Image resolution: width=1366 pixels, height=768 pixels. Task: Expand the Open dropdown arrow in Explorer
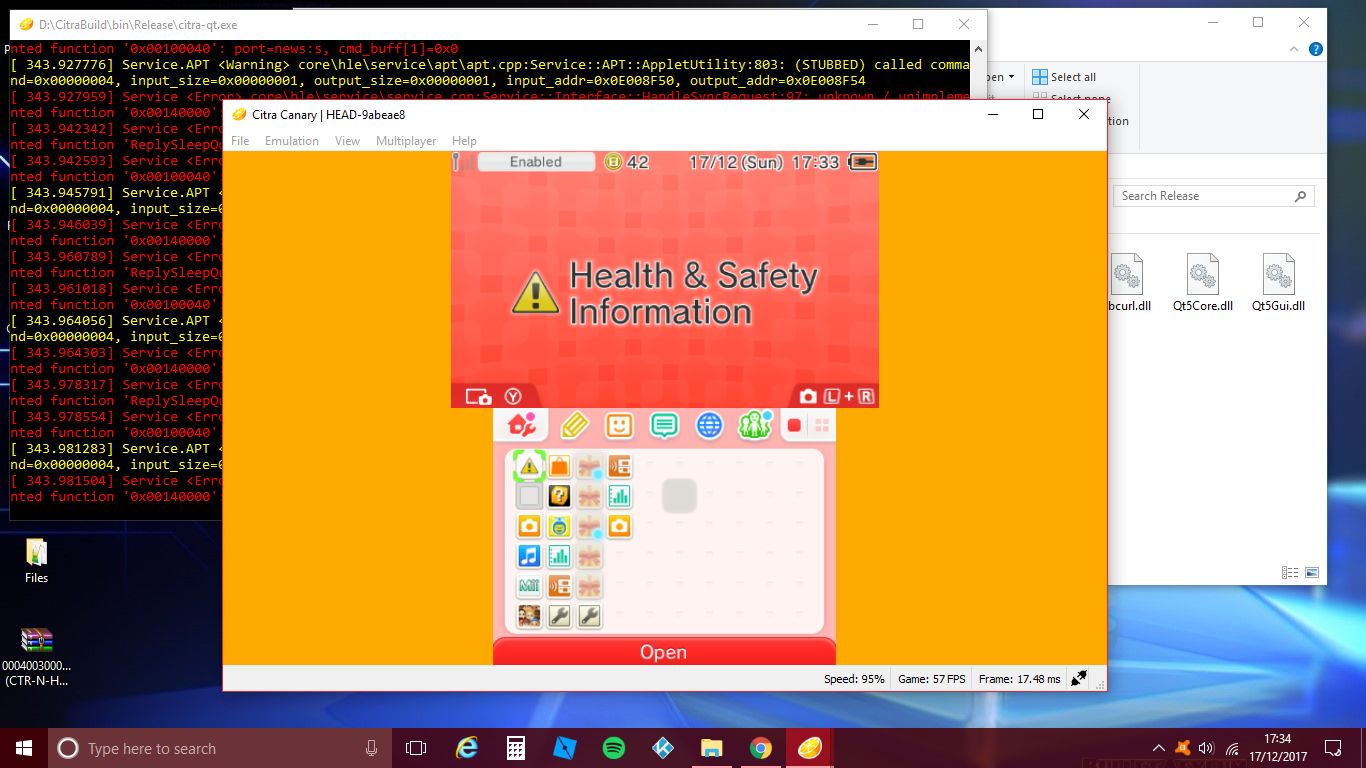tap(1011, 77)
